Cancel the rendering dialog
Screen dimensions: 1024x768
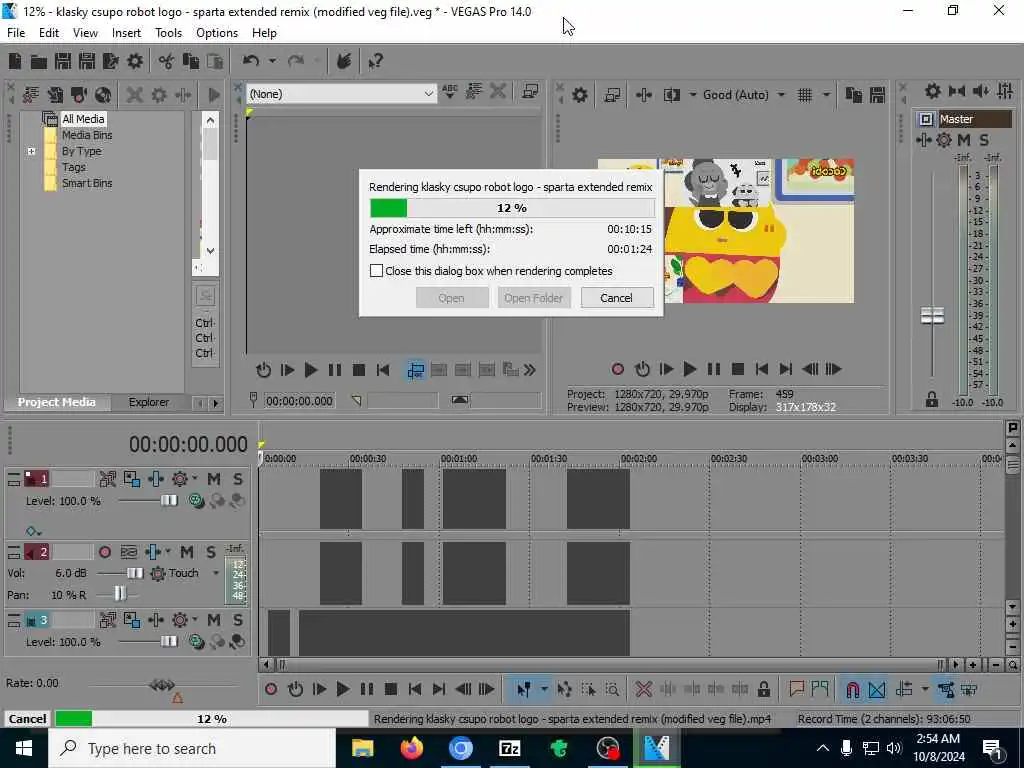[616, 298]
